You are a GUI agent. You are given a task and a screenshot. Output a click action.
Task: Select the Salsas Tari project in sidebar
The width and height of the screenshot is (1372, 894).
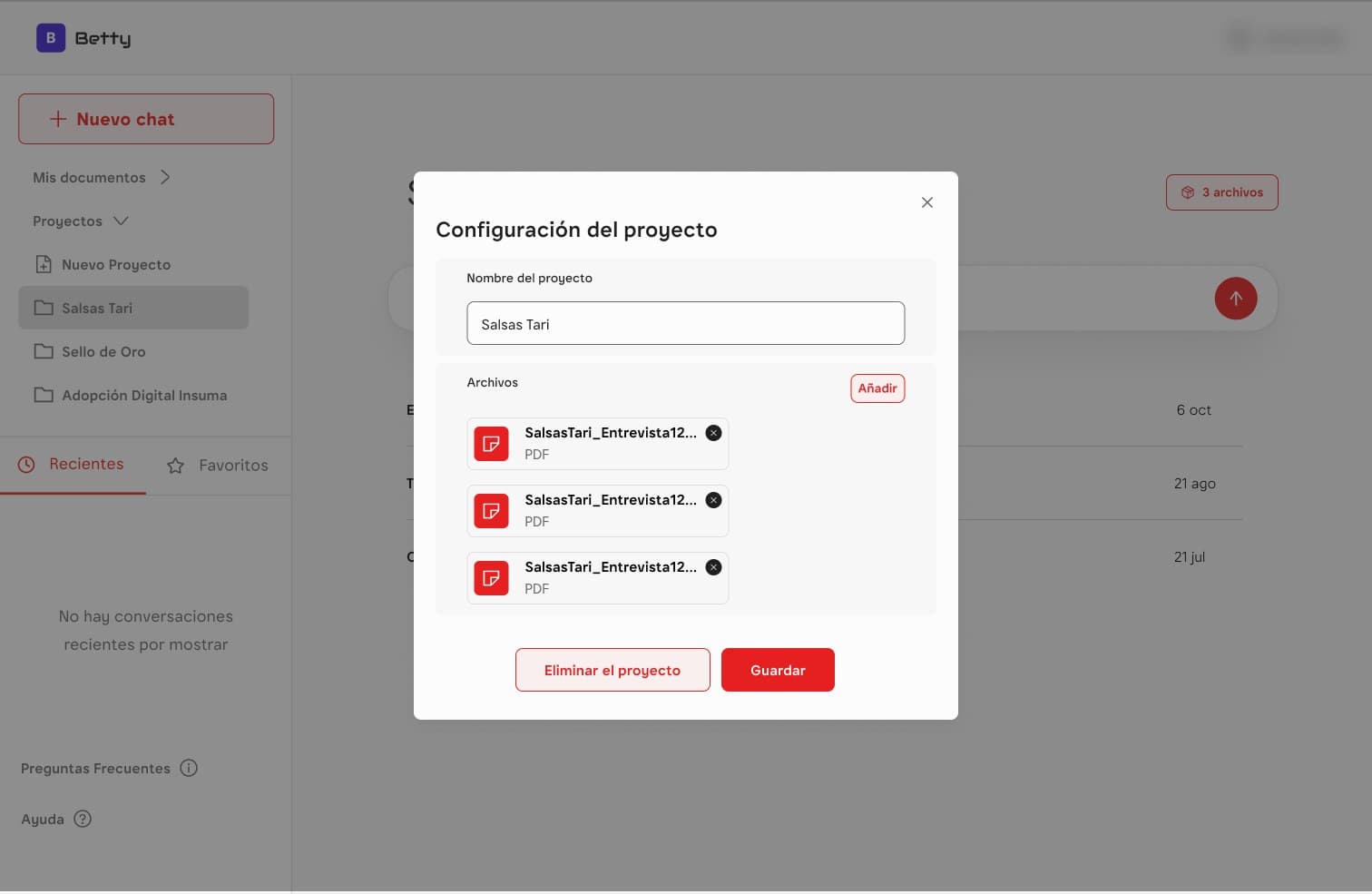point(133,308)
